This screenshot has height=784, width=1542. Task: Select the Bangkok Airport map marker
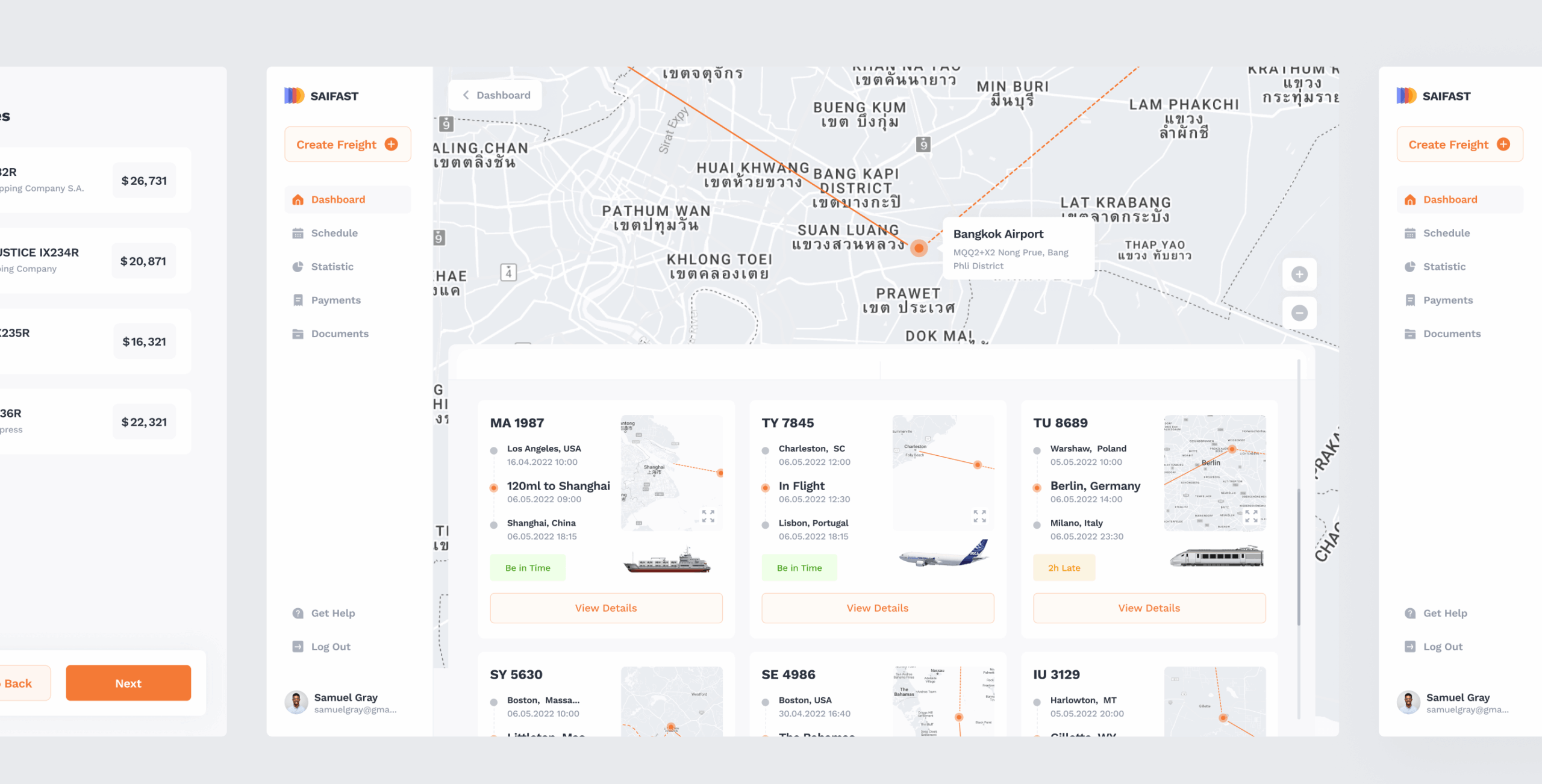click(919, 249)
